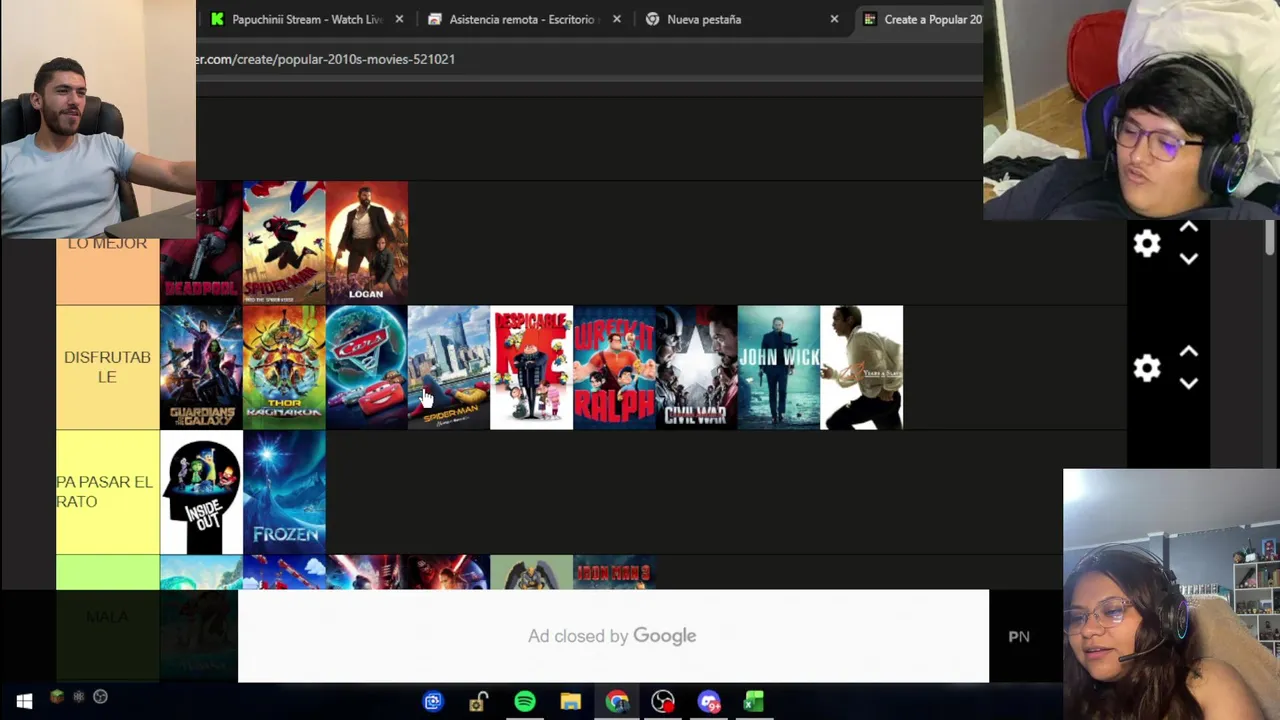Open settings gear for DISFRUTABLE row
The image size is (1280, 720).
pos(1147,368)
